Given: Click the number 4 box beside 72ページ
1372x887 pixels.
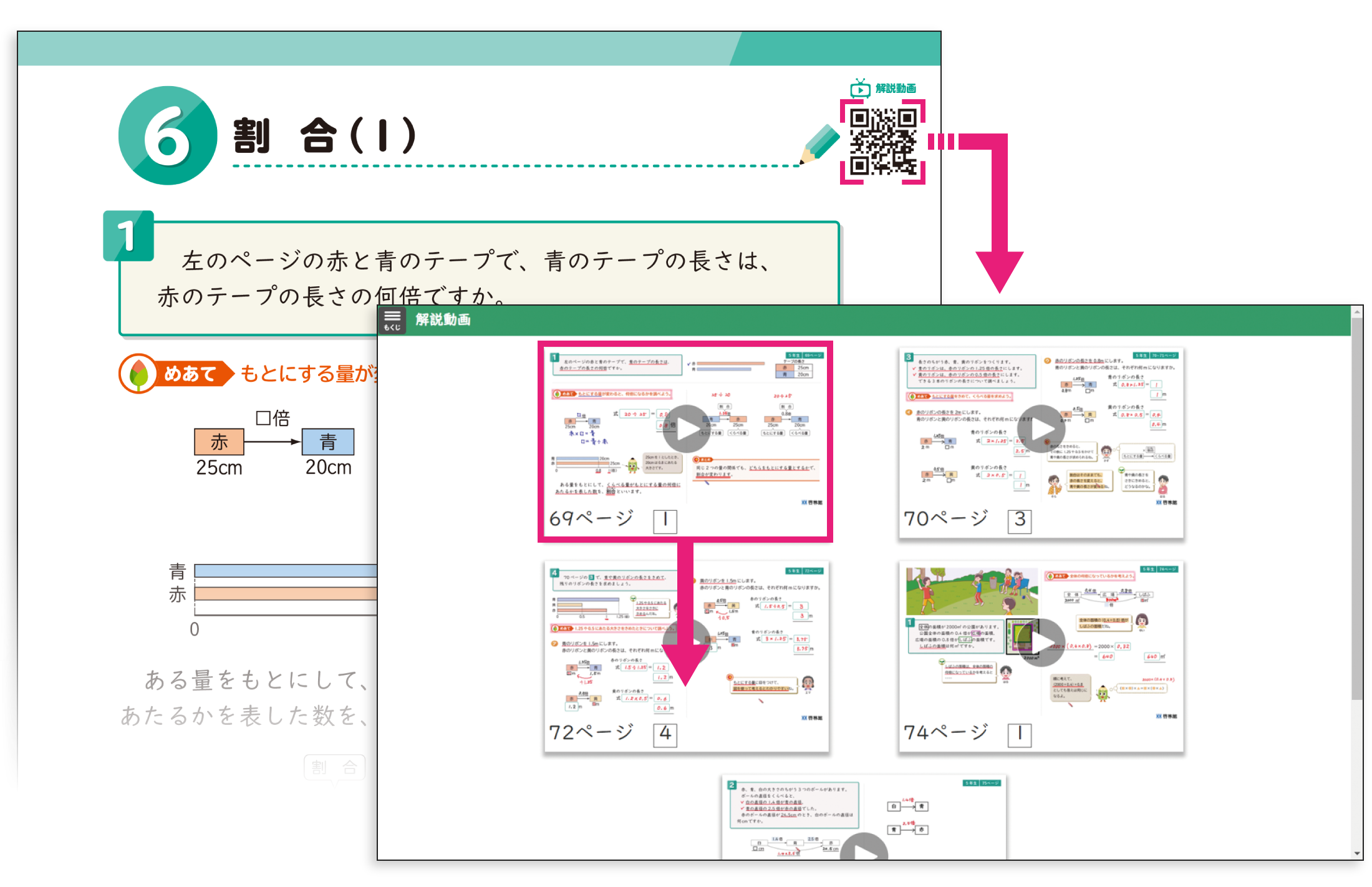Looking at the screenshot, I should tap(665, 734).
